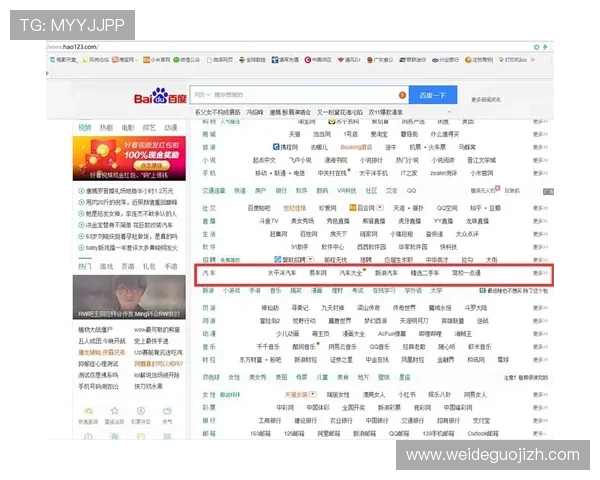Viewport: 600px width, 480px height.
Task: Open the 微信公众 bookmark
Action: [x=186, y=60]
